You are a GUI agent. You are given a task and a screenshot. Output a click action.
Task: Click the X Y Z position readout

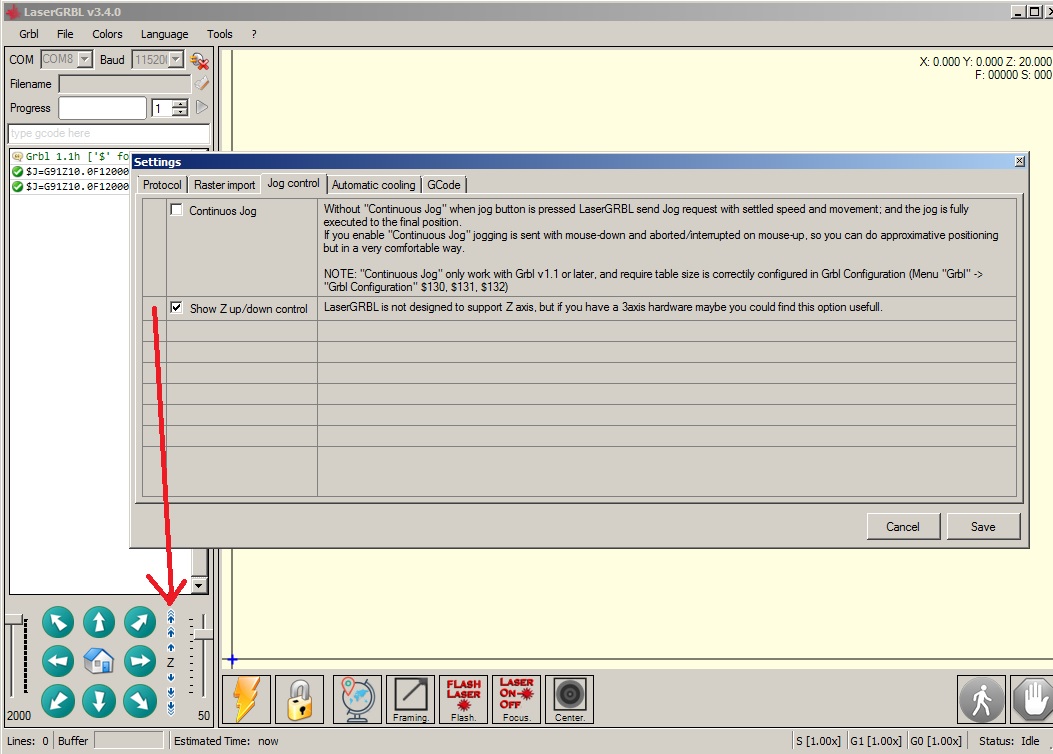(985, 61)
